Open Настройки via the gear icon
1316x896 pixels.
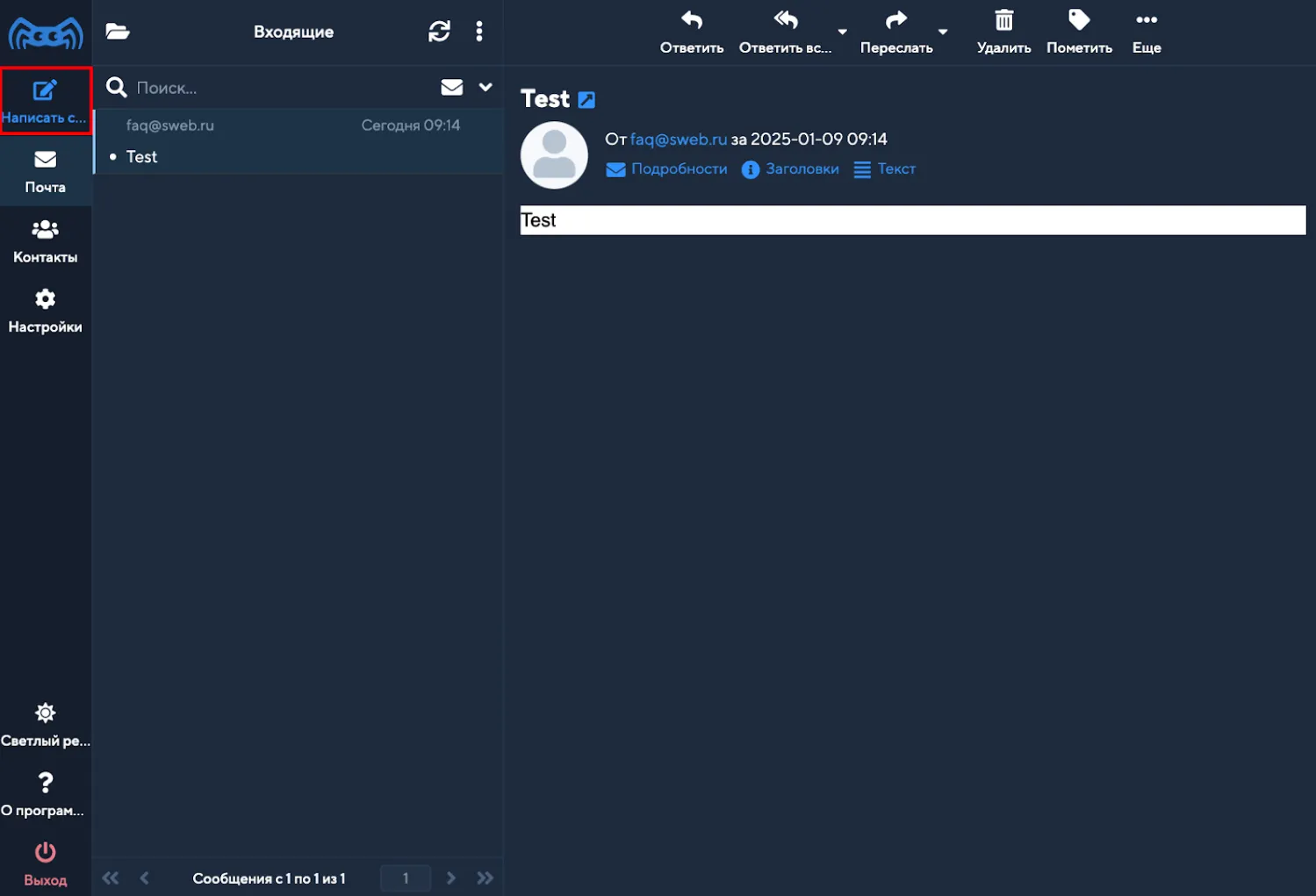[x=46, y=310]
